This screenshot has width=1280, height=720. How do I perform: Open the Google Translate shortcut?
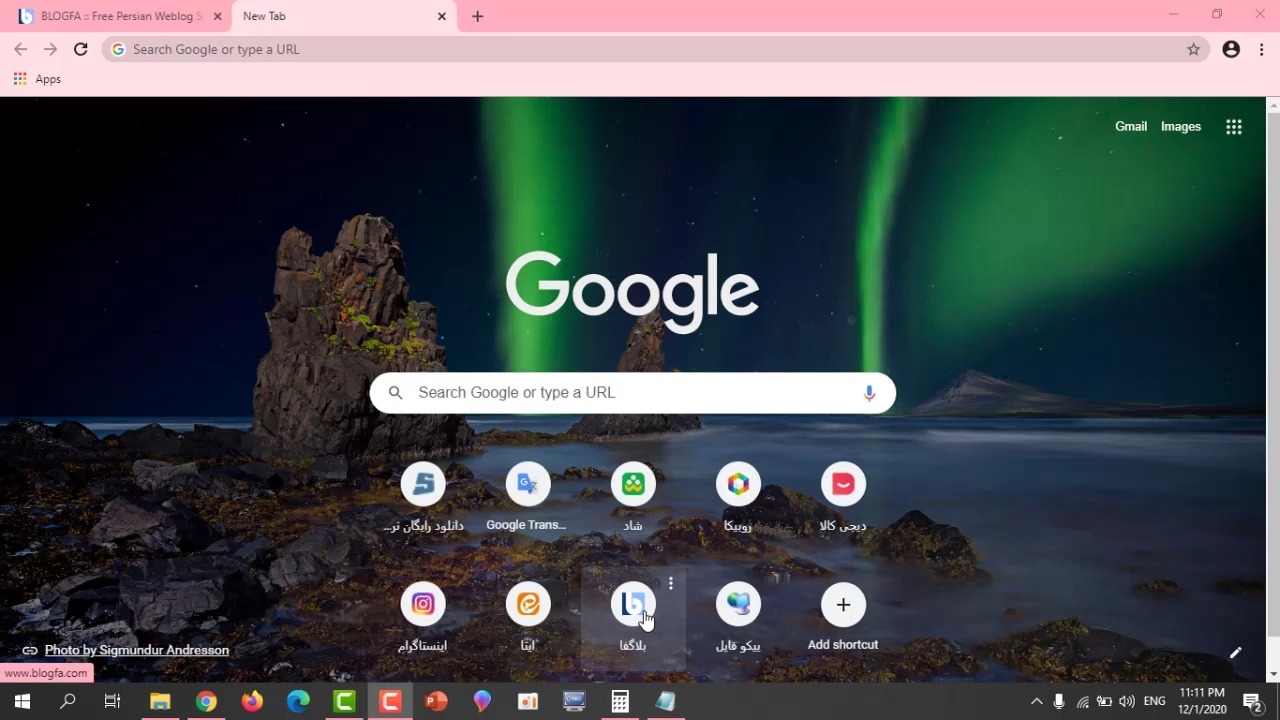coord(527,485)
